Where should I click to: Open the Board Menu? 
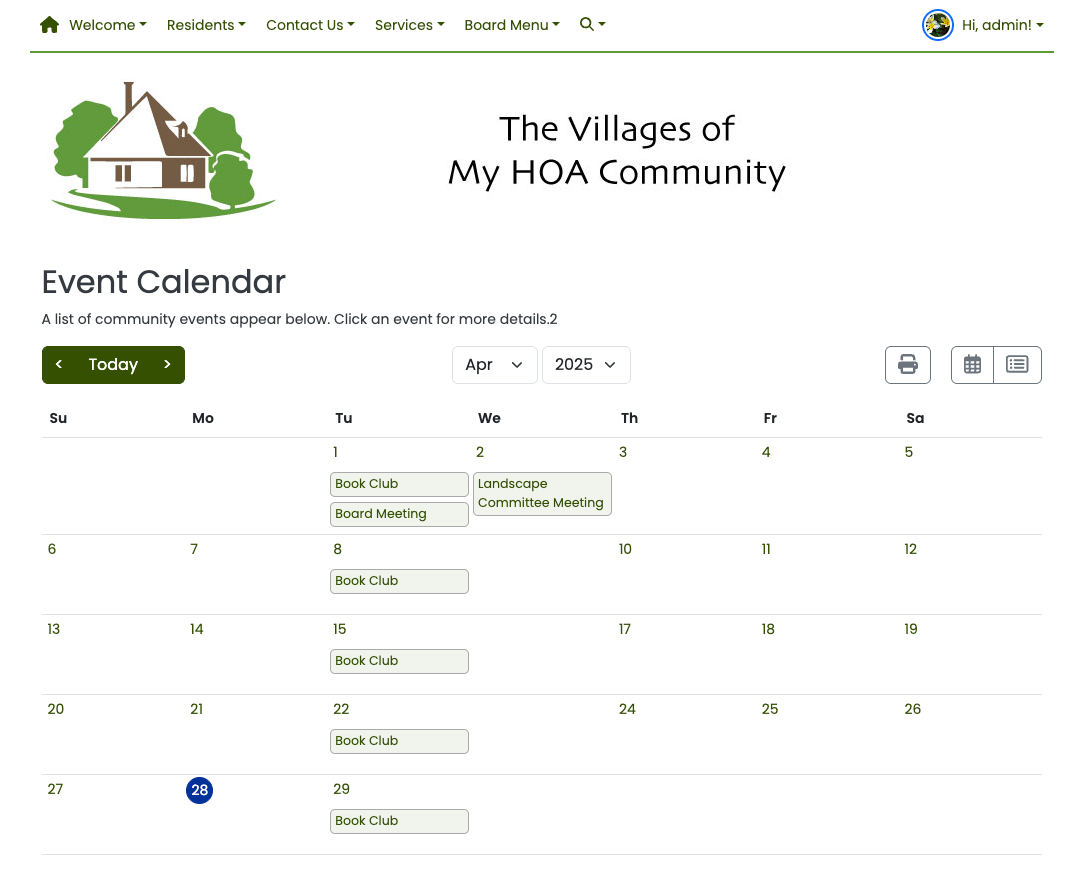pos(512,24)
